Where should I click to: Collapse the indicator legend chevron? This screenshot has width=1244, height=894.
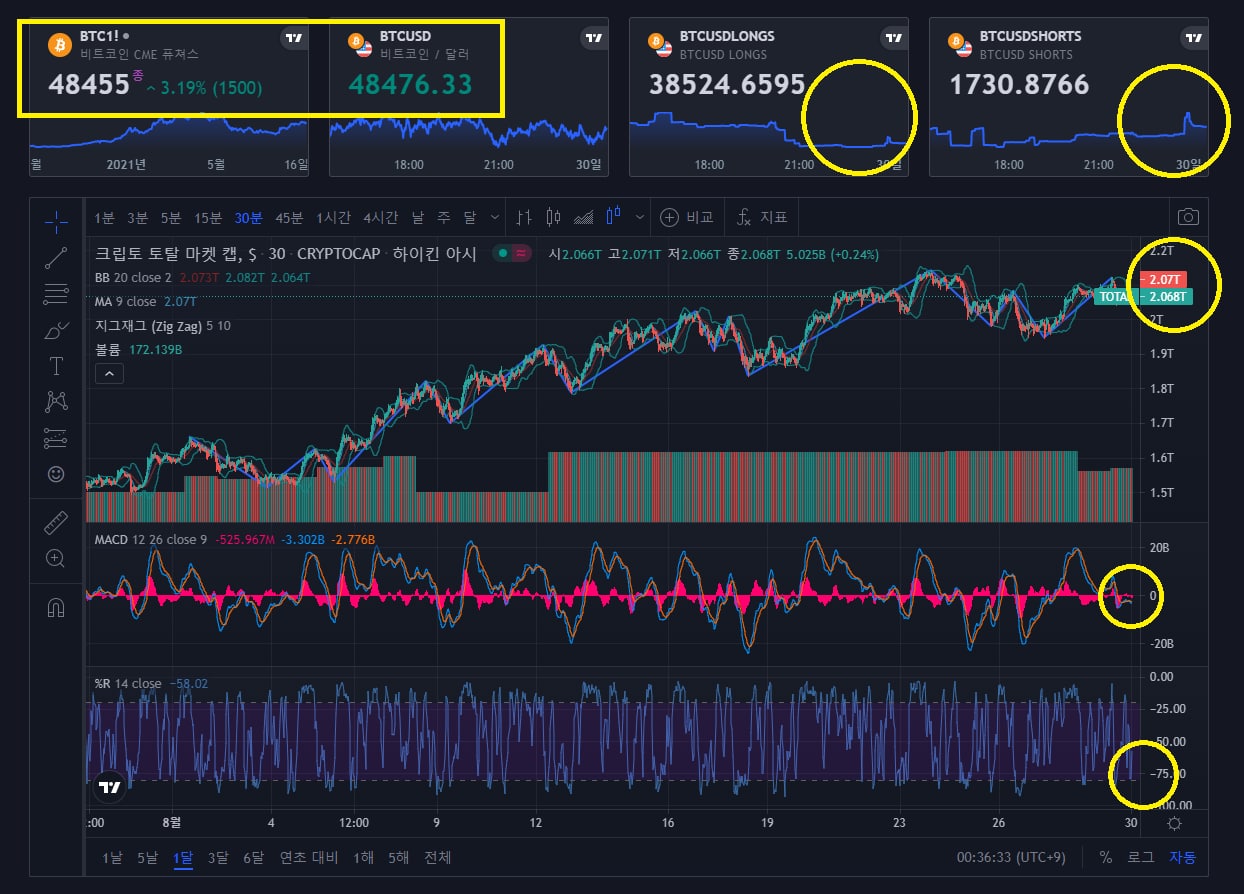pos(109,373)
